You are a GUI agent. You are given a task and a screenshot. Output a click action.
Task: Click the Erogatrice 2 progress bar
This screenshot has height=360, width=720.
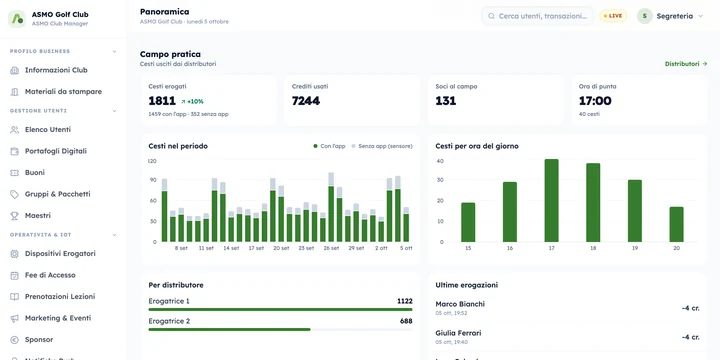pos(280,330)
